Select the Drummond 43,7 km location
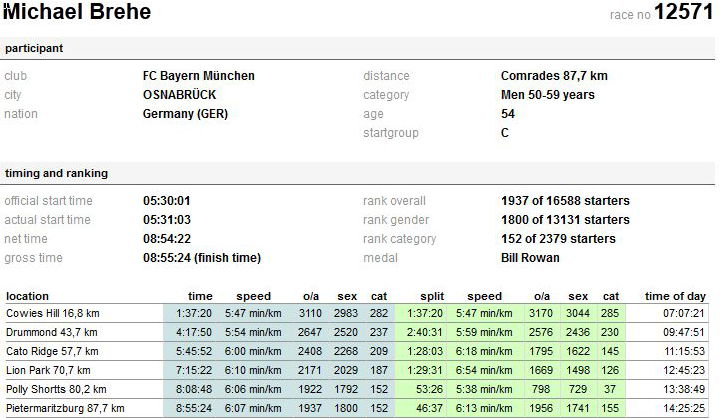The width and height of the screenshot is (720, 418). coord(51,332)
